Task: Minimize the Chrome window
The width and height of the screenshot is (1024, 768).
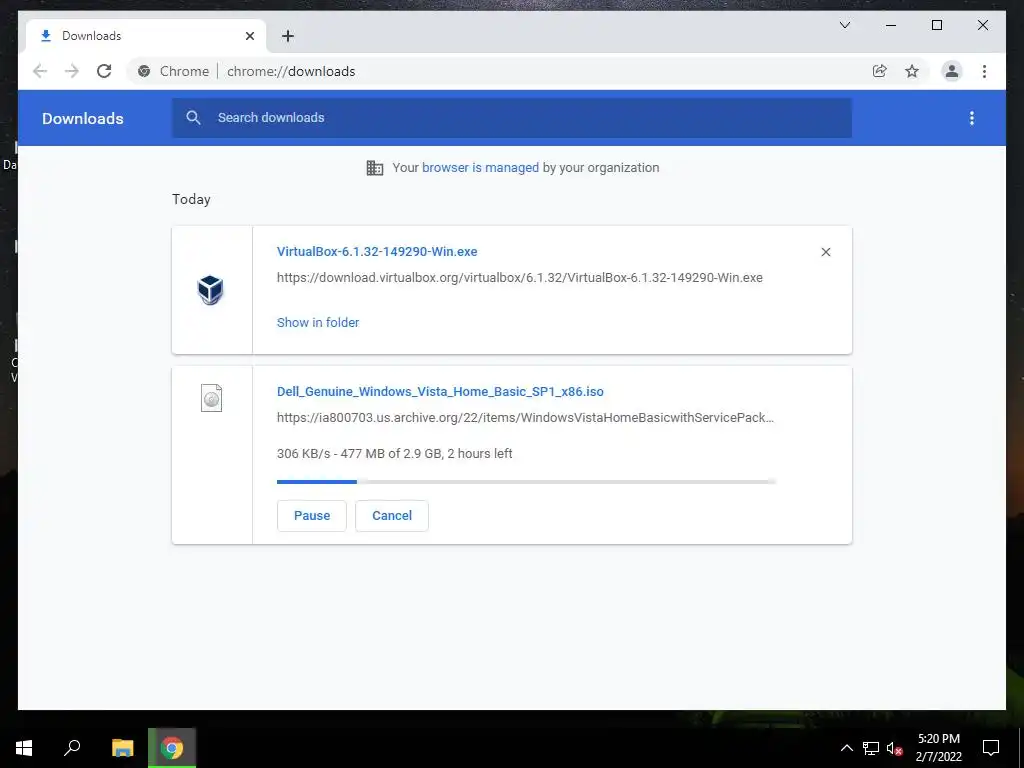Action: pyautogui.click(x=891, y=25)
